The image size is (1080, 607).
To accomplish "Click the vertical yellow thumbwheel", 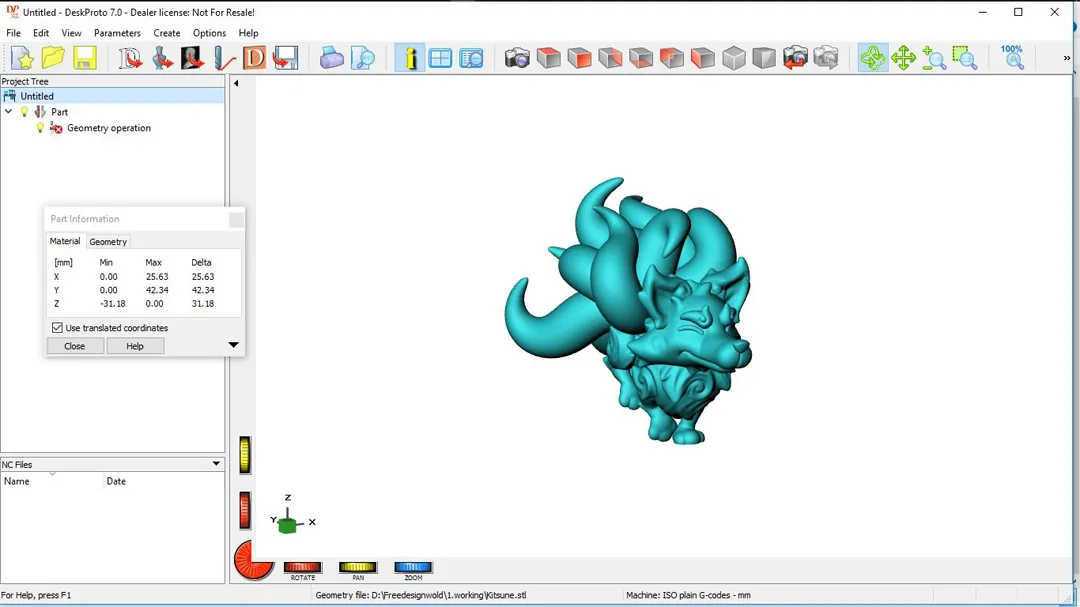I will pyautogui.click(x=245, y=455).
